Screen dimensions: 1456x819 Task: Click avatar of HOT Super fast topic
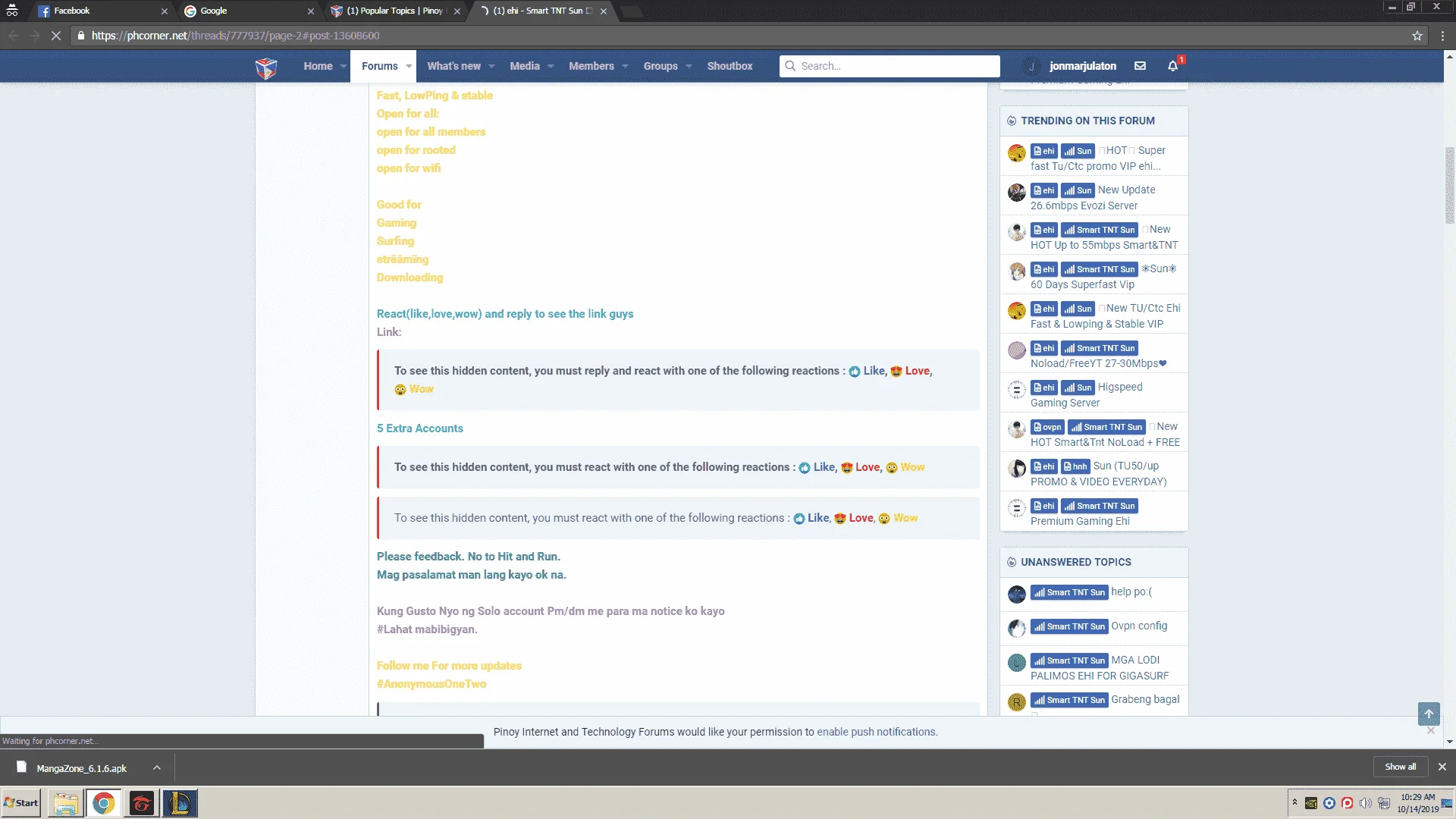tap(1017, 153)
